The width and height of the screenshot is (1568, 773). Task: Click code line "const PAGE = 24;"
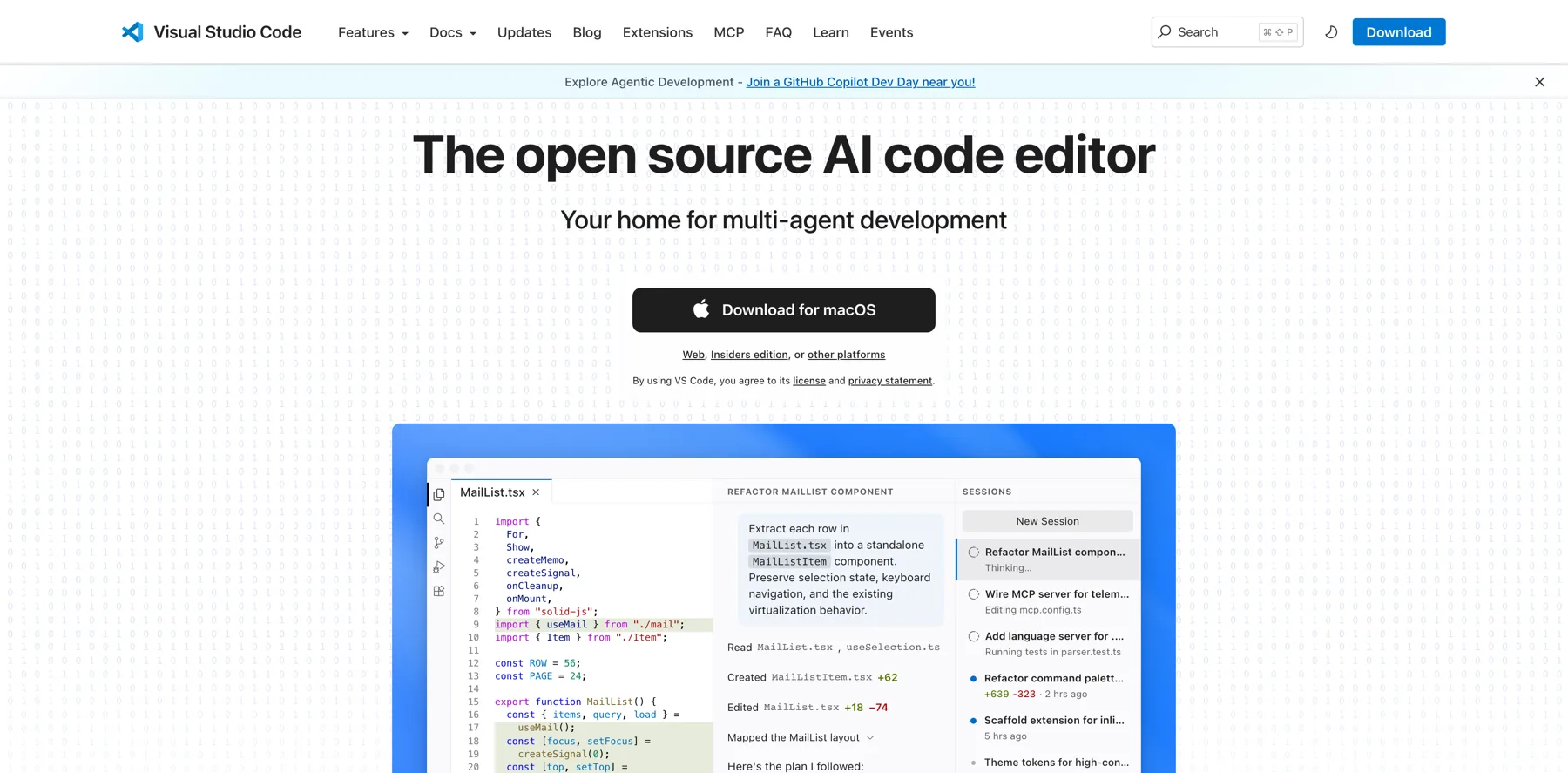(x=540, y=676)
